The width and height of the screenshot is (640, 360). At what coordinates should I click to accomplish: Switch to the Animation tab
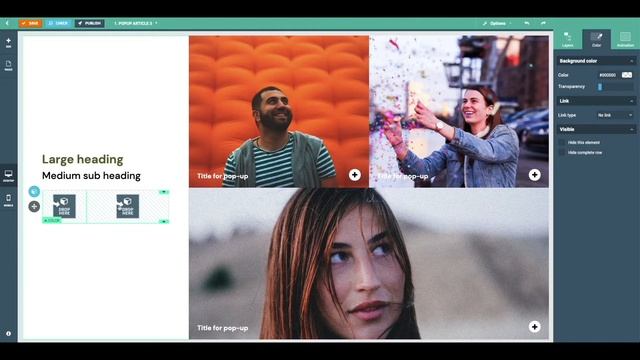(625, 40)
